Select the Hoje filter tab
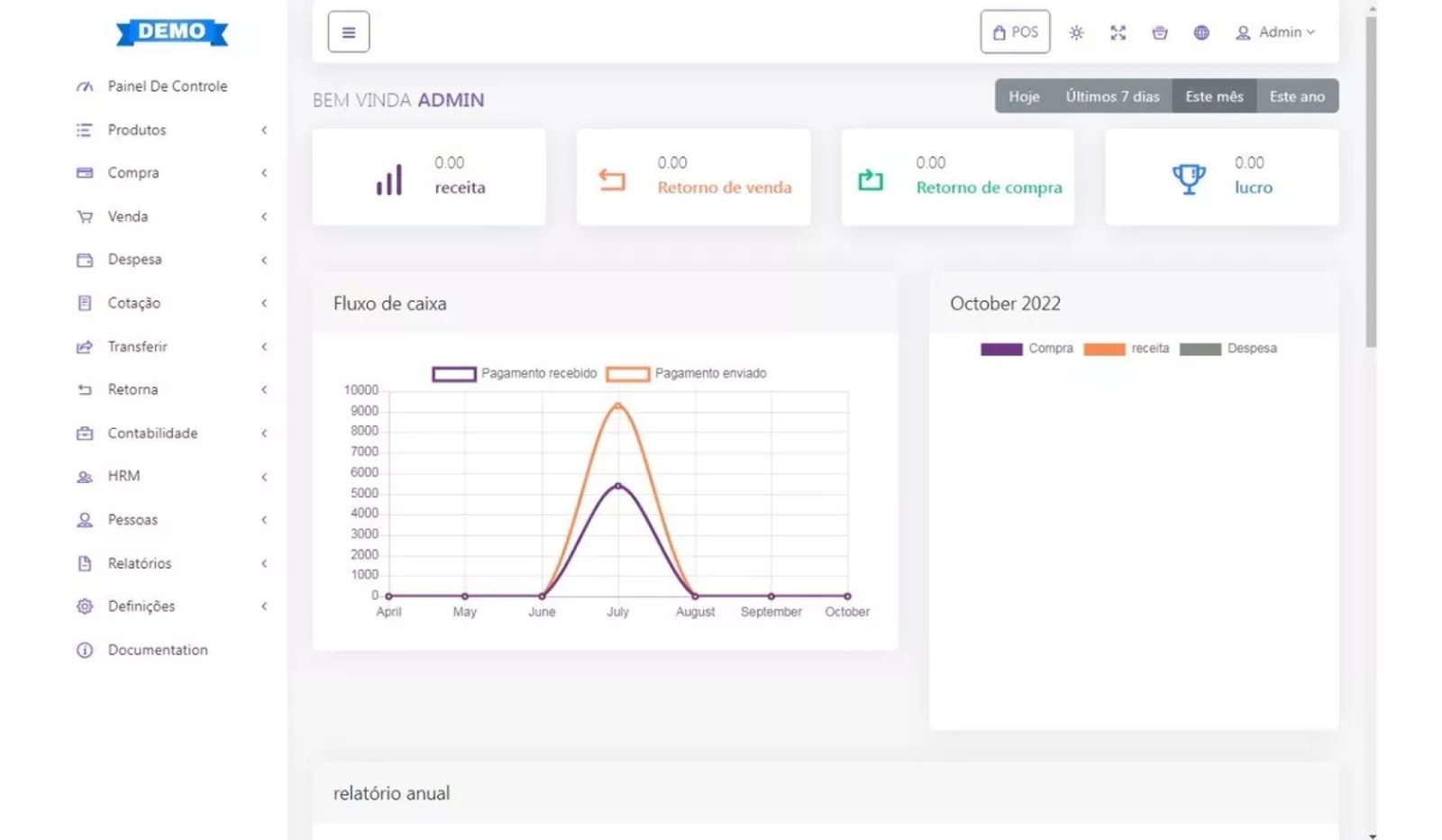This screenshot has height=840, width=1442. click(x=1024, y=96)
